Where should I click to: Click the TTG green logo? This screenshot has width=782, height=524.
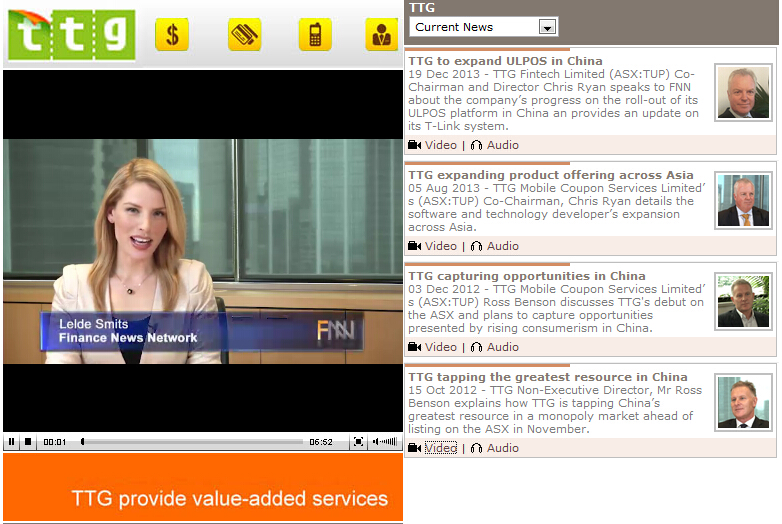click(72, 35)
